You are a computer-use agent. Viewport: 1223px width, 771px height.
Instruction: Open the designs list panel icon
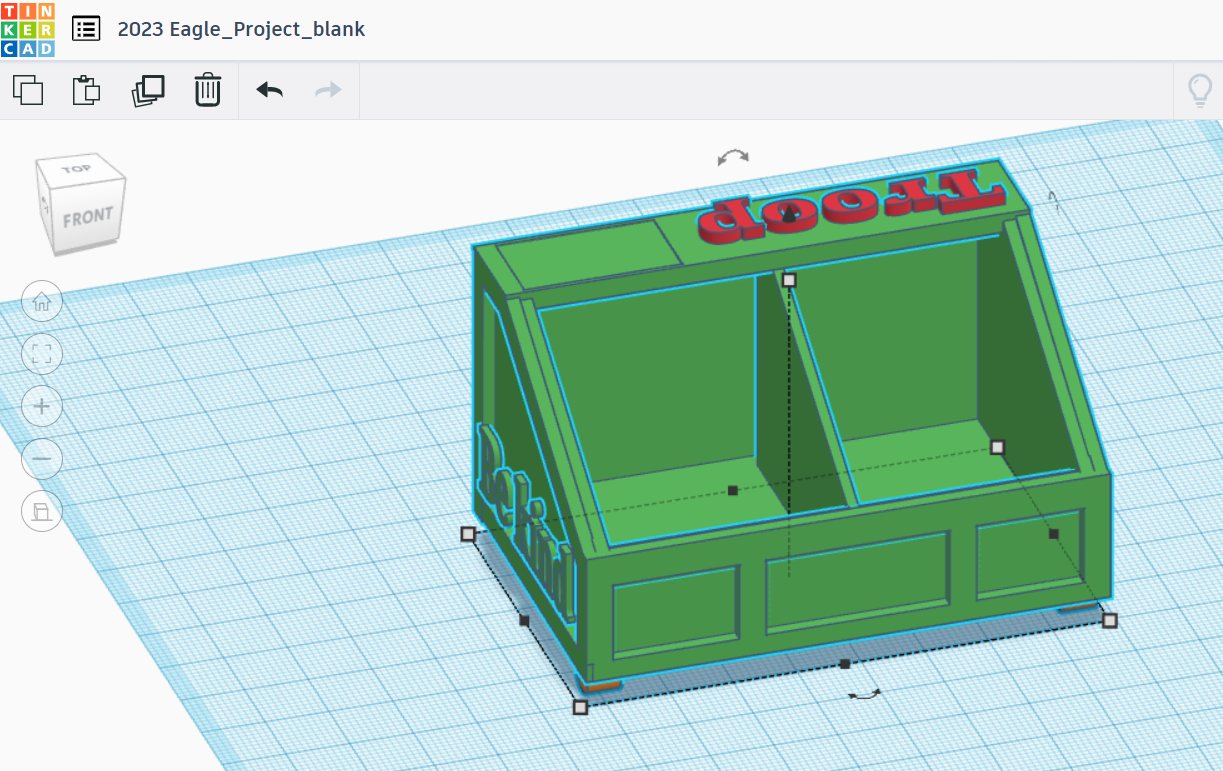[x=86, y=29]
